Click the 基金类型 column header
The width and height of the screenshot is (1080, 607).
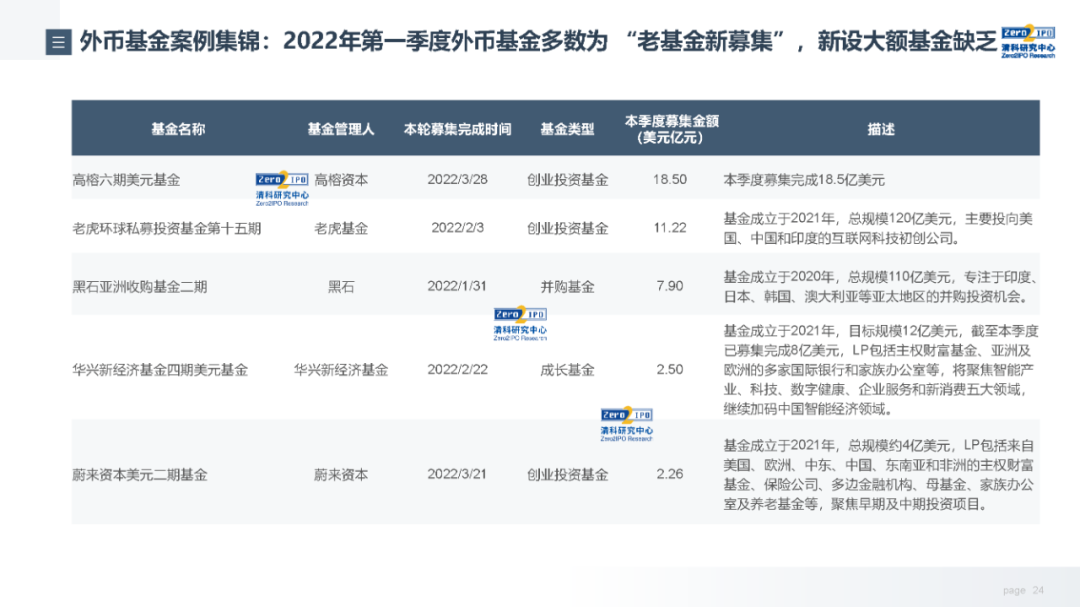[x=567, y=129]
